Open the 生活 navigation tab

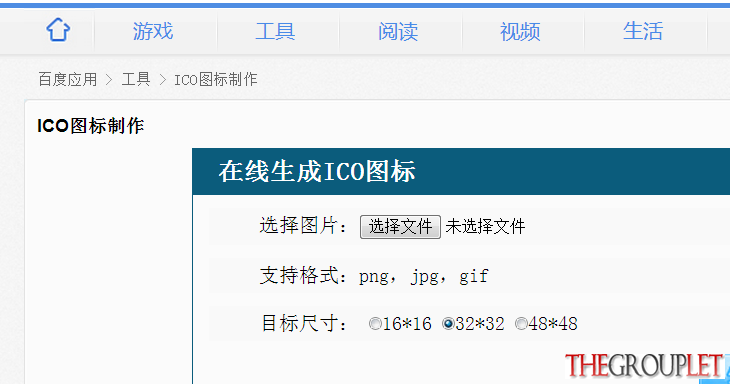pyautogui.click(x=643, y=31)
